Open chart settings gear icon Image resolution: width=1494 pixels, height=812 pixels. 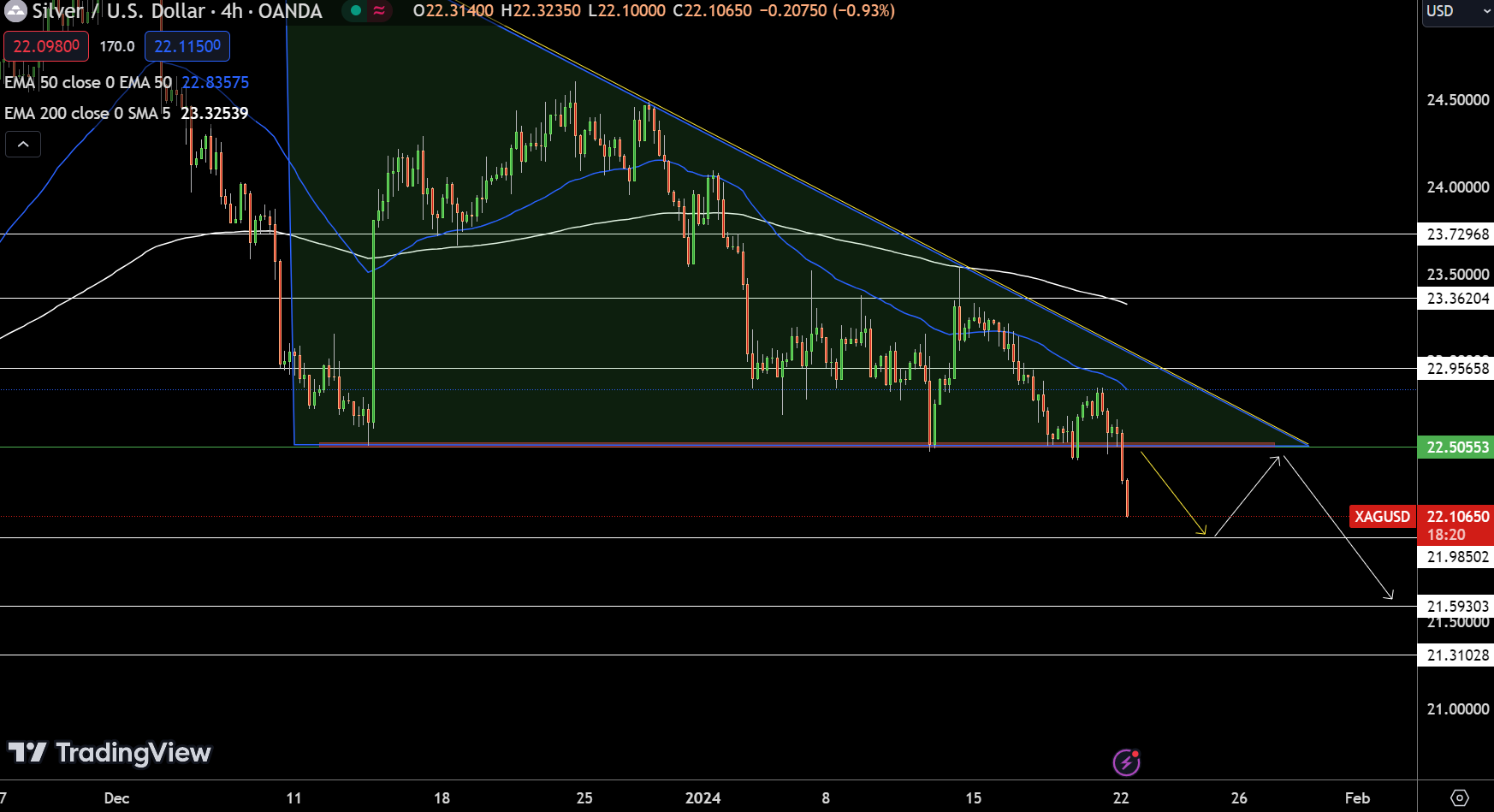(x=1460, y=797)
